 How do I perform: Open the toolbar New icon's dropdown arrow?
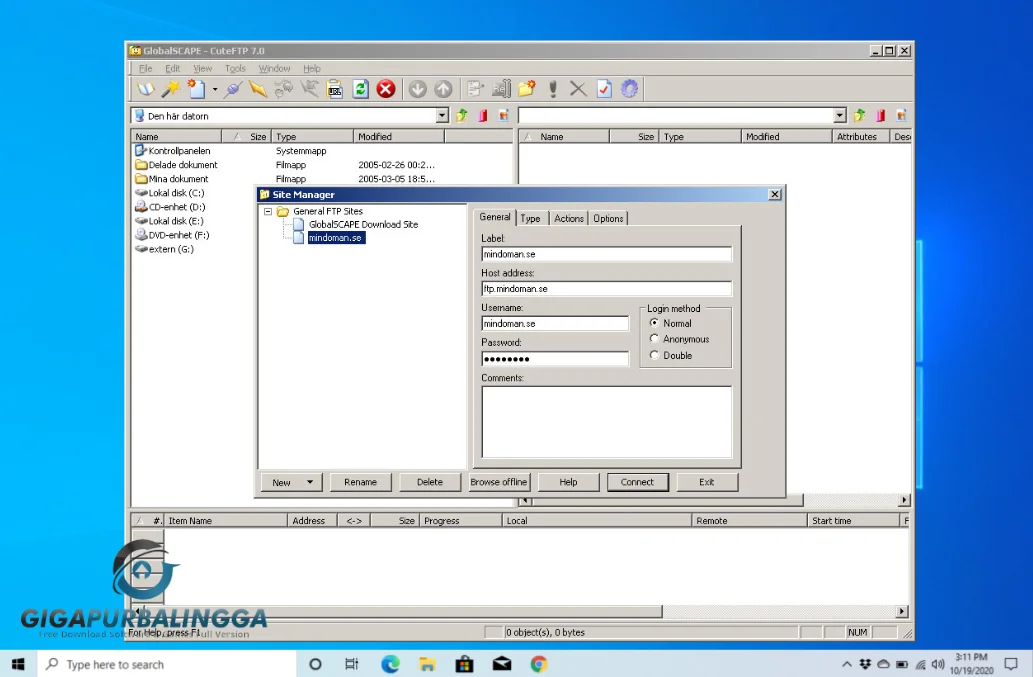[215, 89]
